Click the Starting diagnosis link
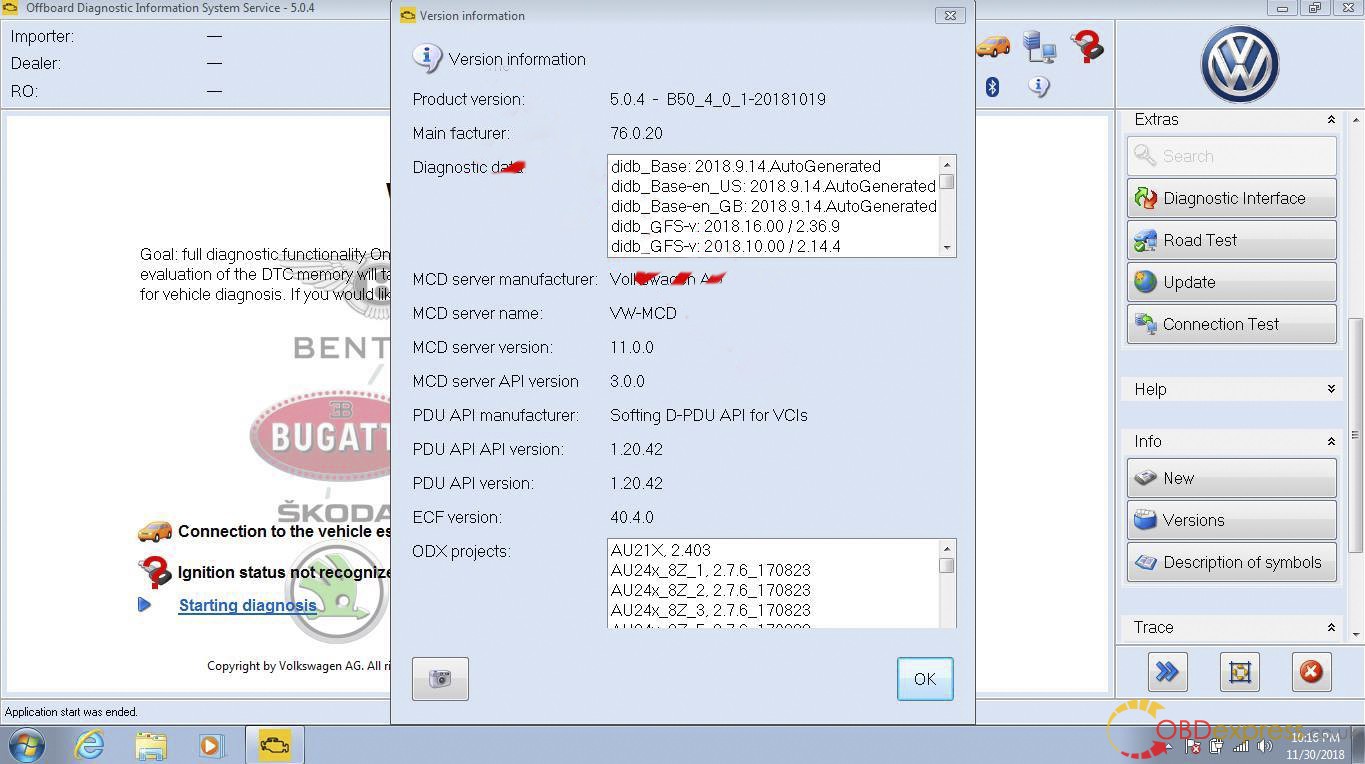This screenshot has width=1365, height=764. click(247, 605)
